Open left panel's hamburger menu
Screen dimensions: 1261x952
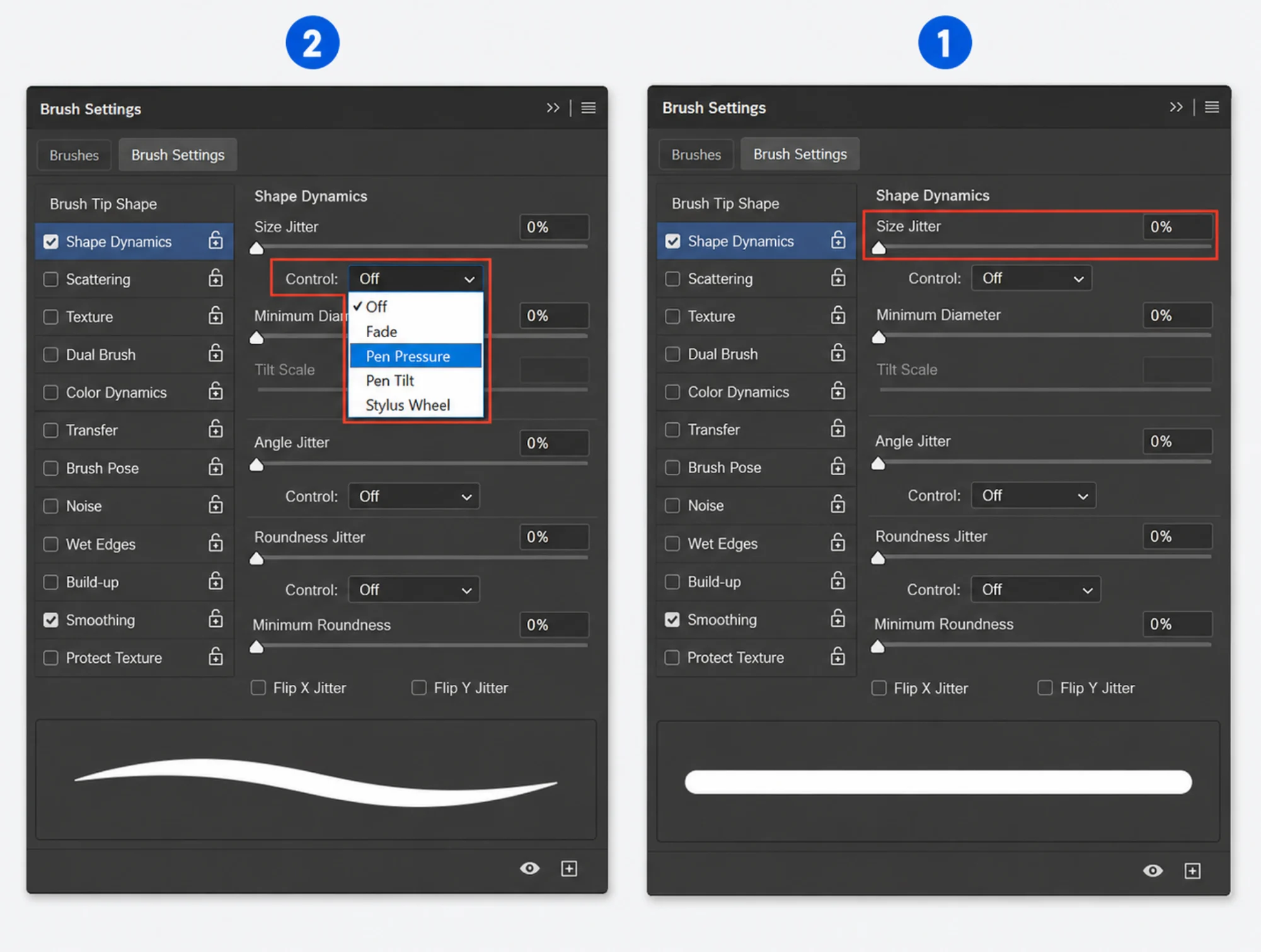pos(589,108)
